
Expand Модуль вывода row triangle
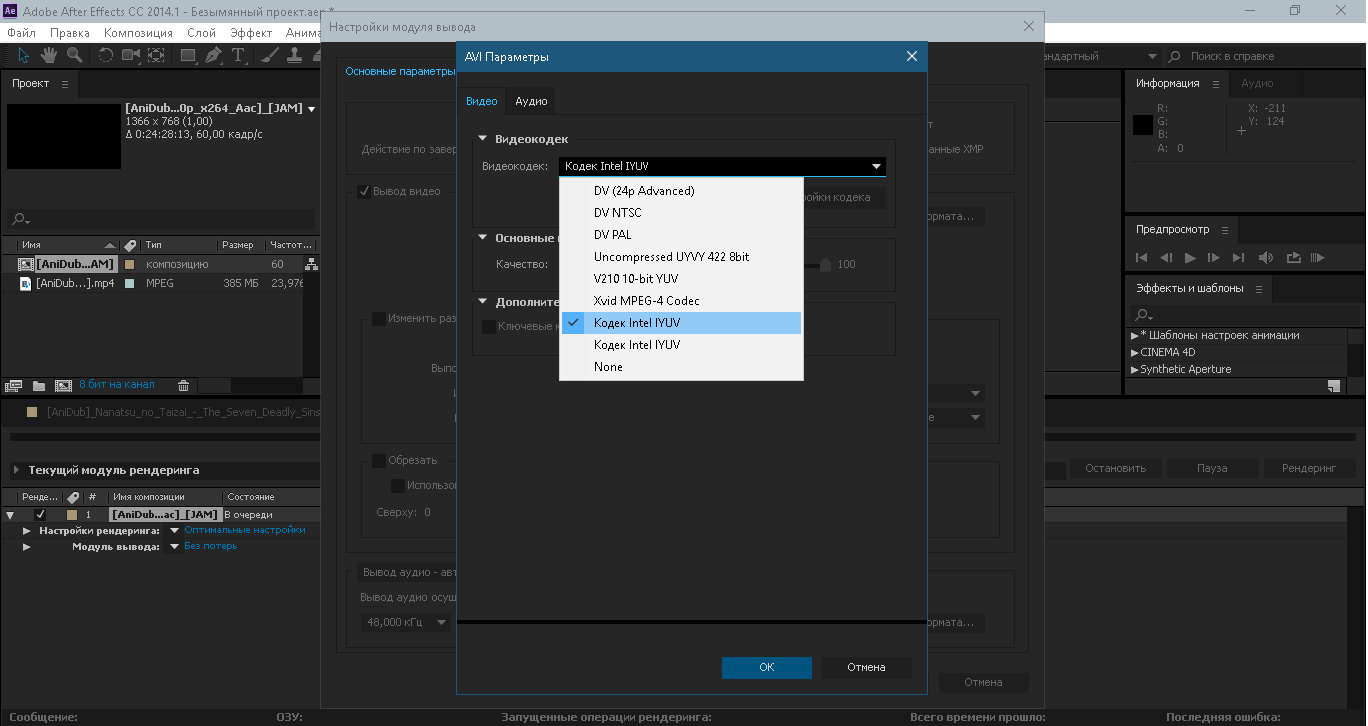click(27, 547)
